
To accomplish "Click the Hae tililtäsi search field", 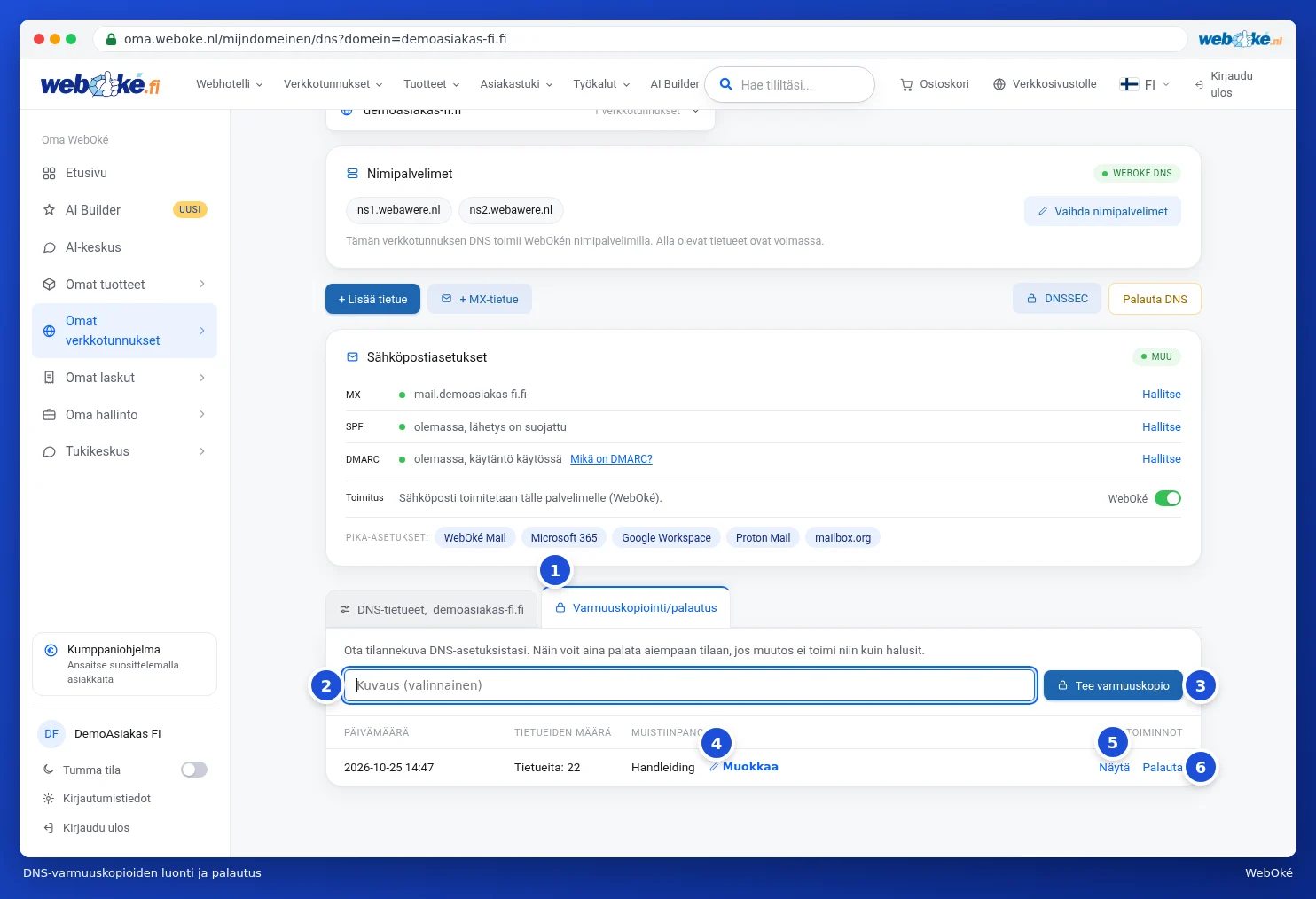I will click(x=789, y=85).
